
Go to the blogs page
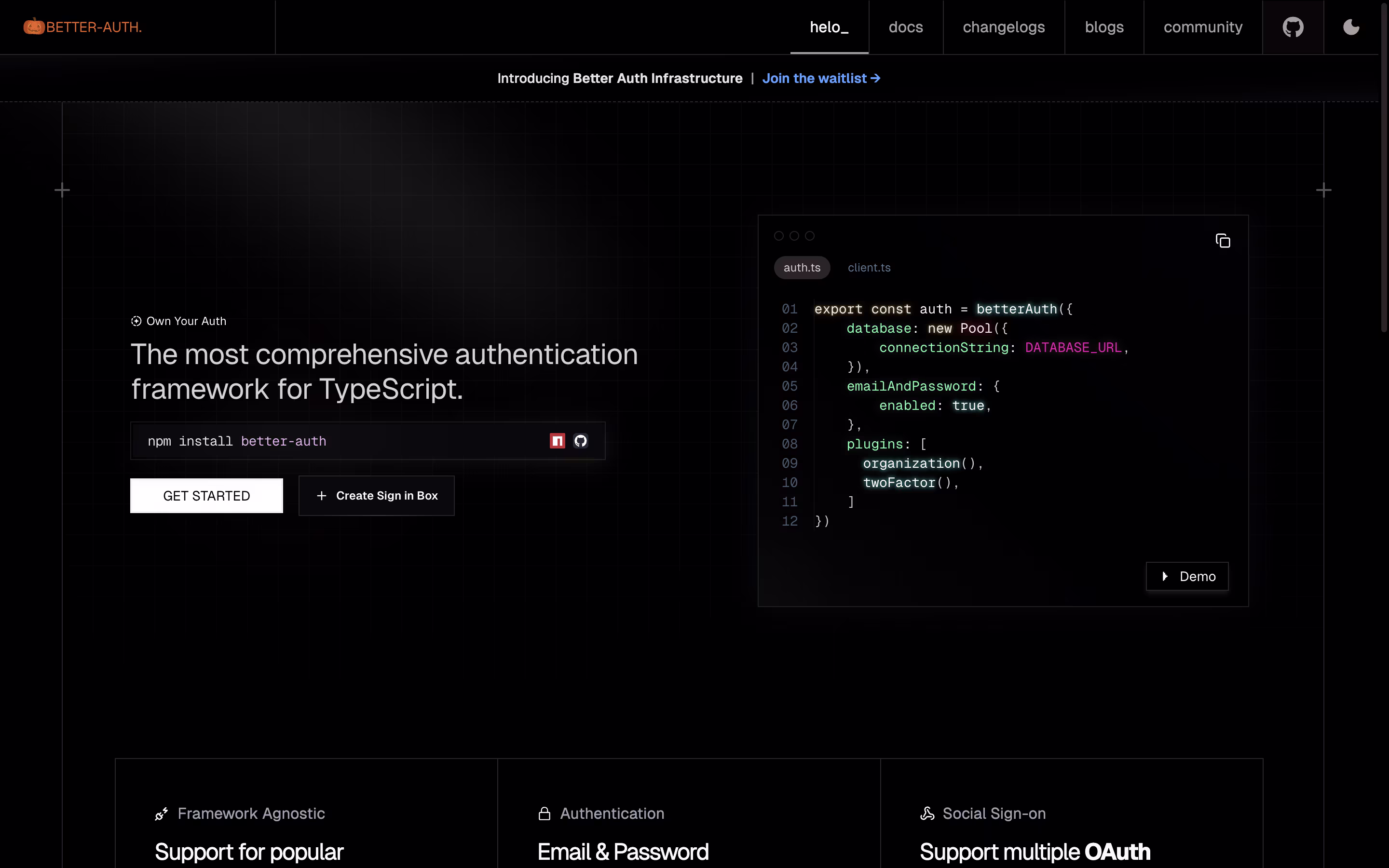(1104, 27)
